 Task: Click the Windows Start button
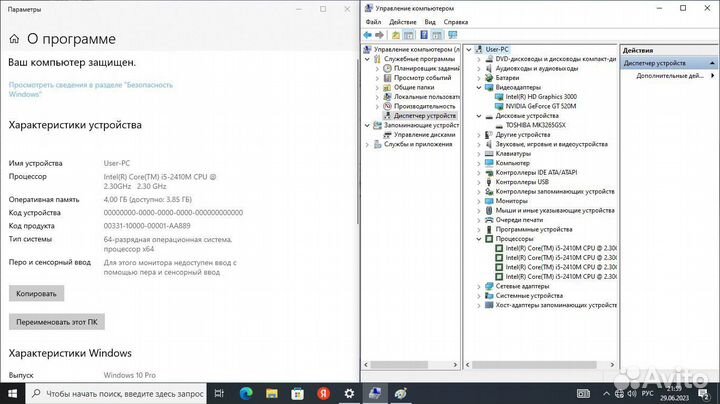tap(13, 394)
